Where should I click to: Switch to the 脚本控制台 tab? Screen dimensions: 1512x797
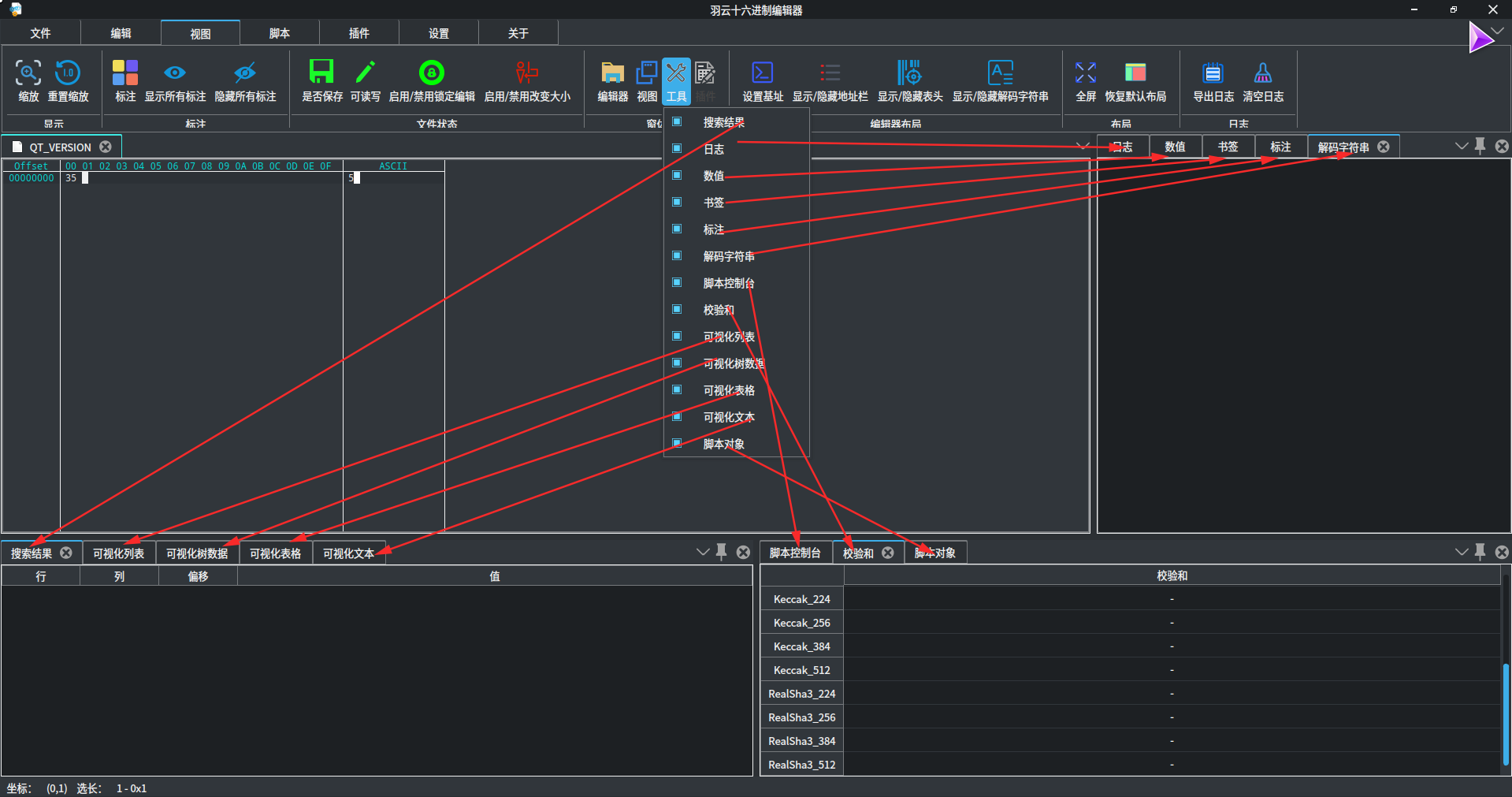point(795,553)
